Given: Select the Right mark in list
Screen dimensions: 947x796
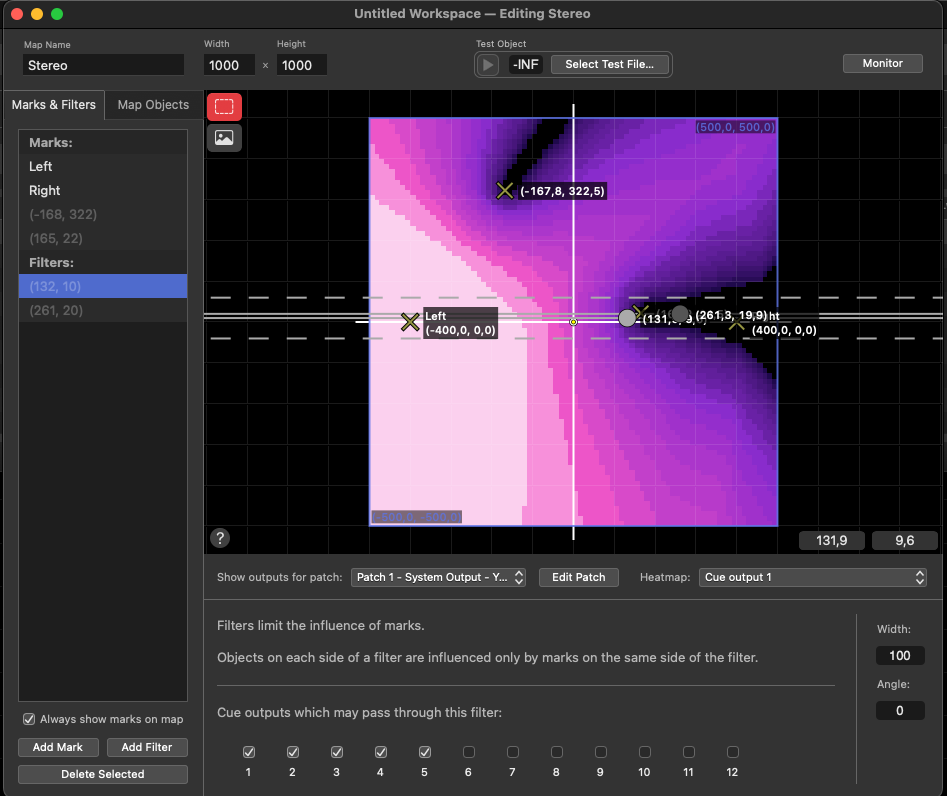Looking at the screenshot, I should click(x=45, y=190).
